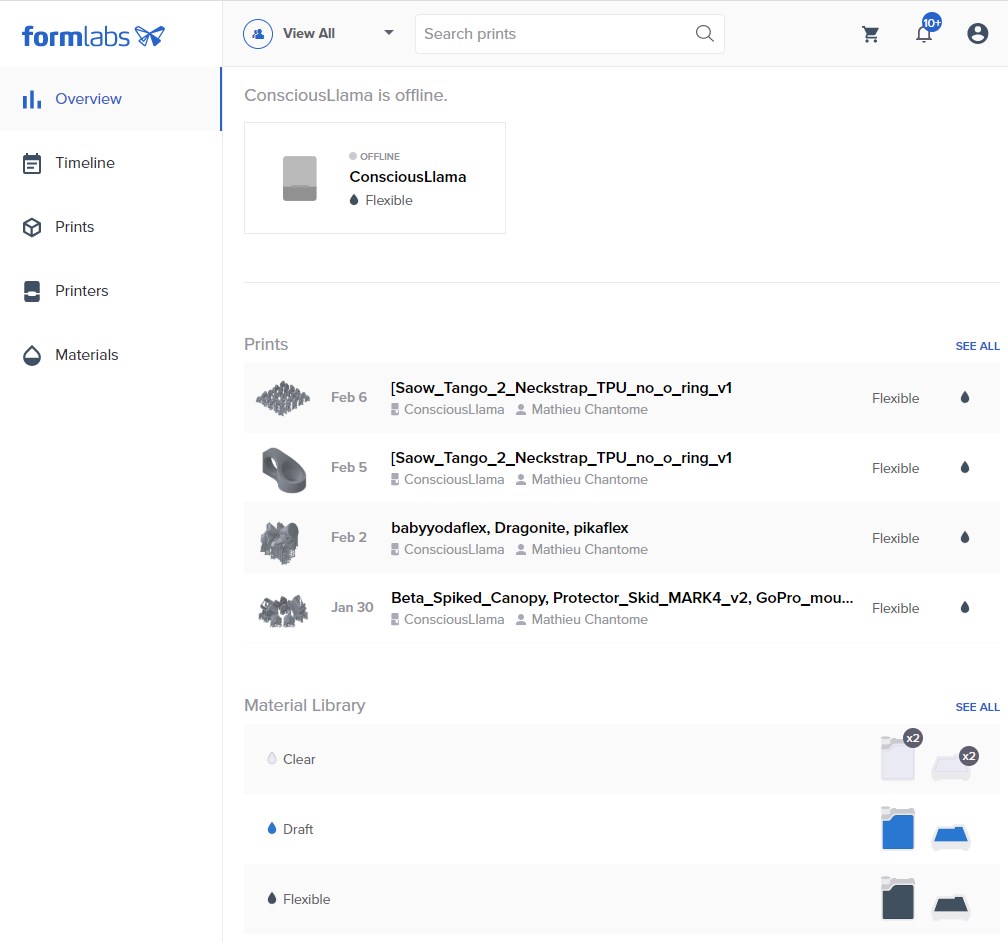This screenshot has height=942, width=1008.
Task: Click ConsciousLlama under the Feb 5 print
Action: point(454,480)
